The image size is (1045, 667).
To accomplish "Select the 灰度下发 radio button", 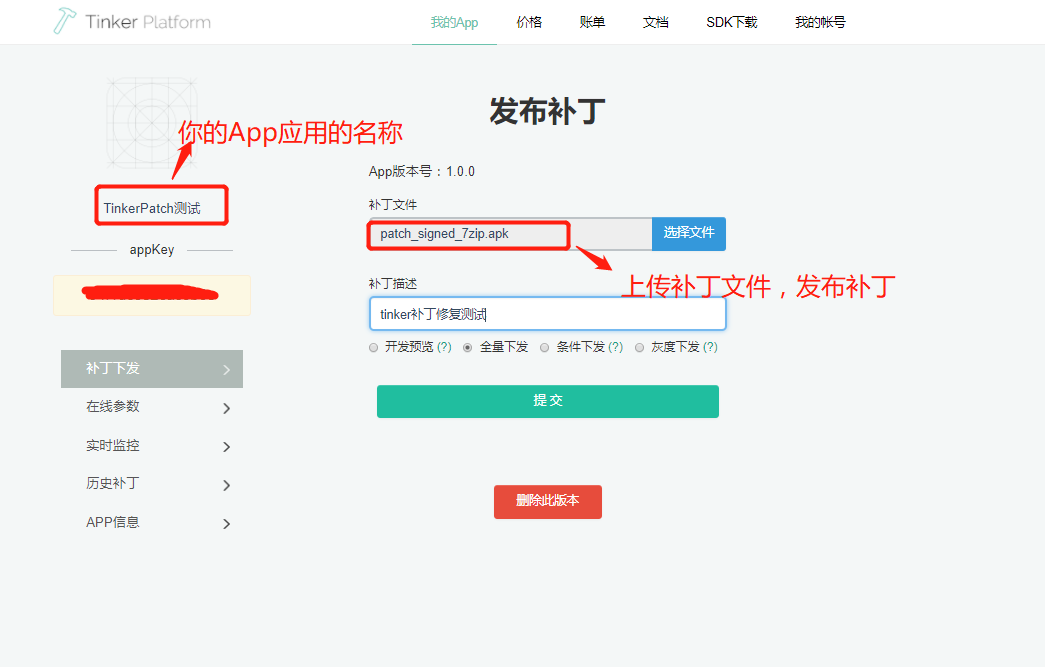I will (640, 347).
